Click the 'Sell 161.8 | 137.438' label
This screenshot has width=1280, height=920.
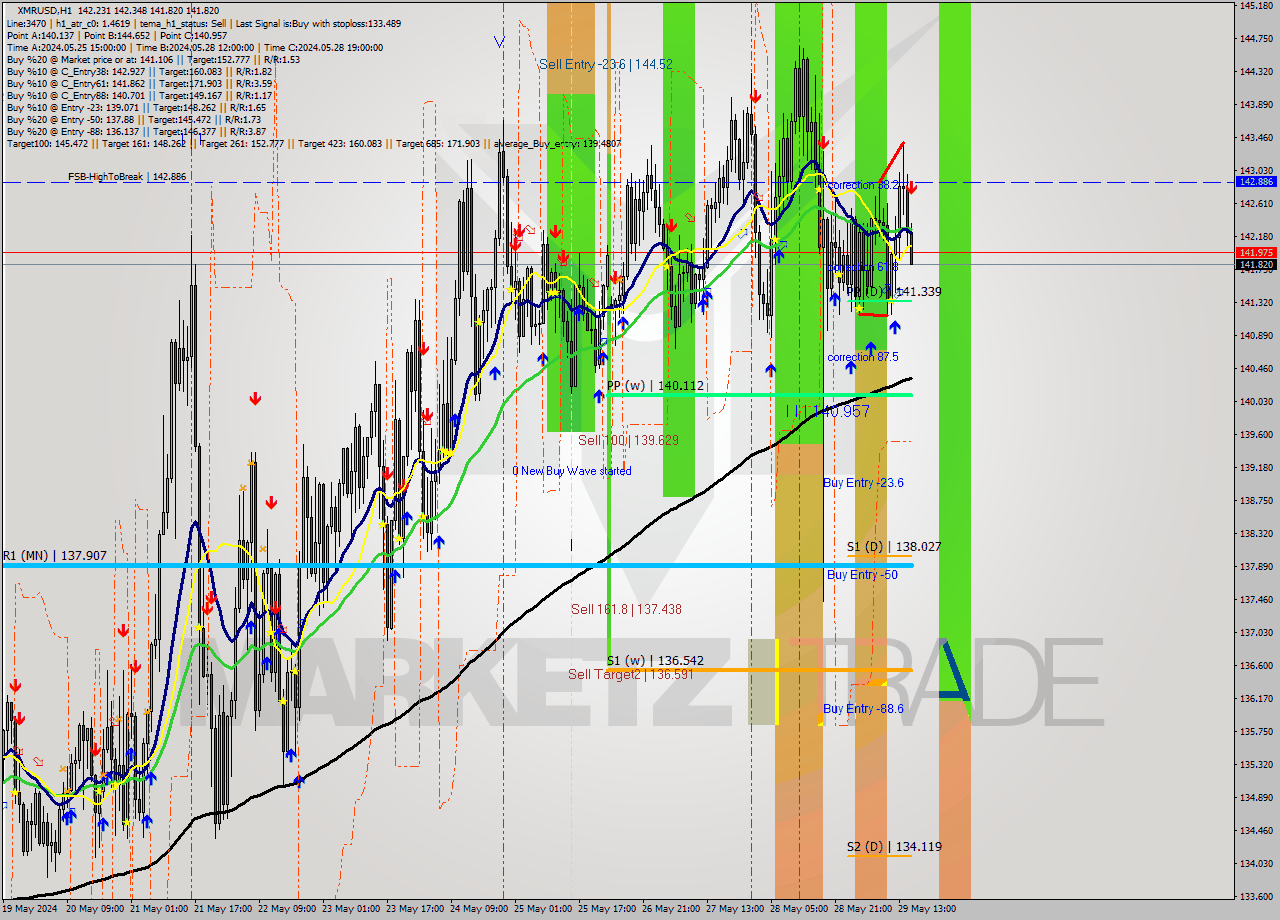point(626,609)
